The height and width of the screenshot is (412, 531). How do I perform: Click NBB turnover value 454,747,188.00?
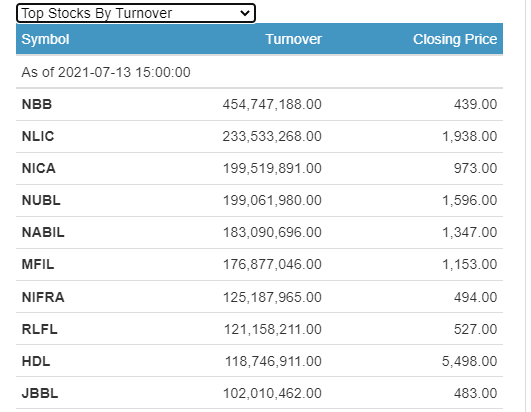272,104
